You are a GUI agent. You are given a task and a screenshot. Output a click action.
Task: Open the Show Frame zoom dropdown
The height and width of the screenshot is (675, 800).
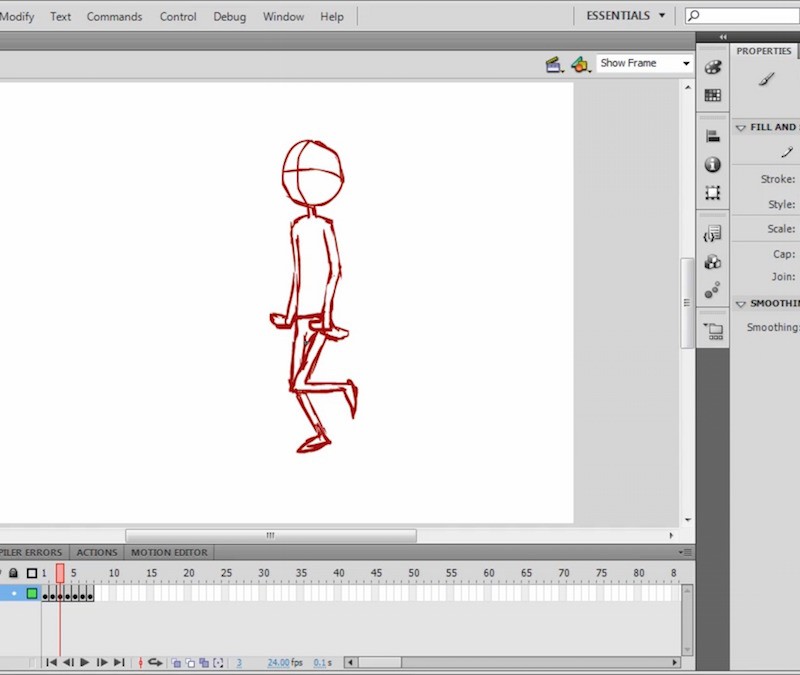pos(684,63)
